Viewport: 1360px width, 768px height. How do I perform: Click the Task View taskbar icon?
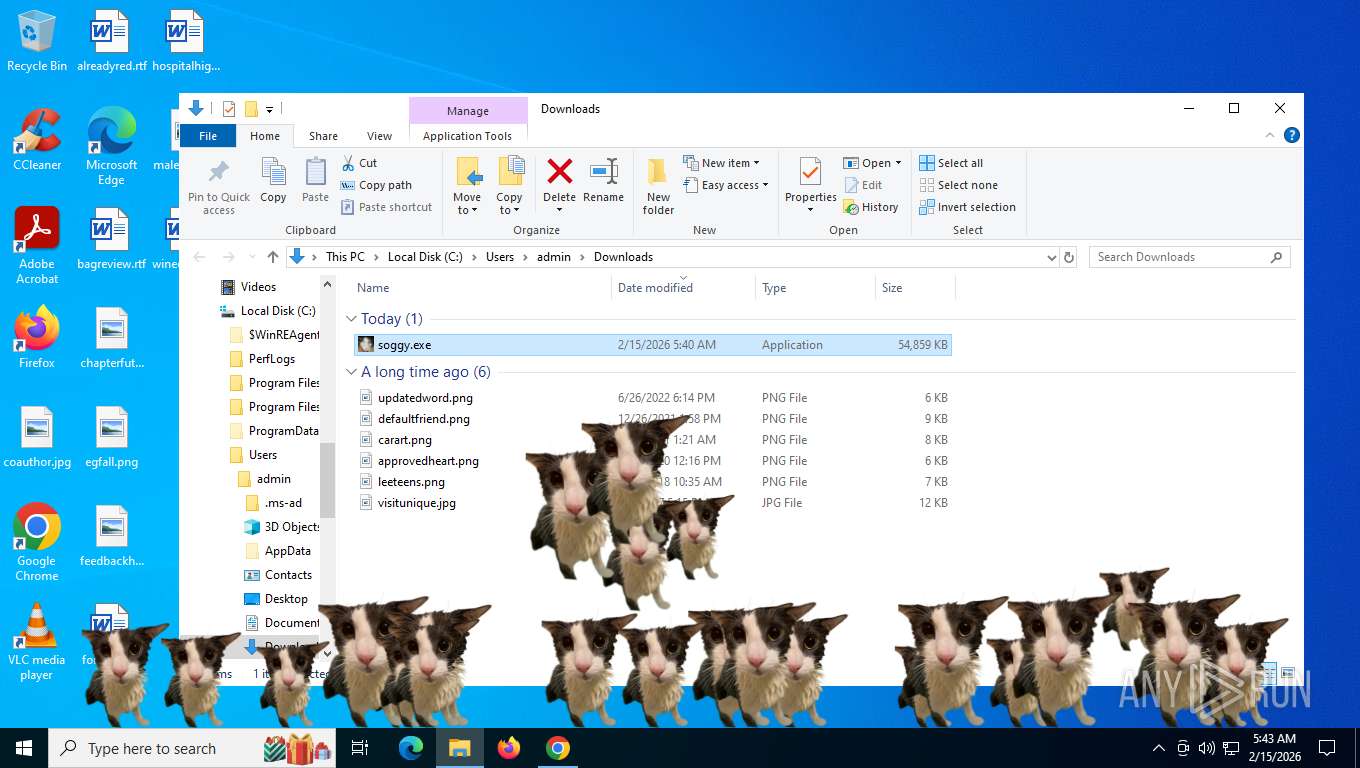(x=360, y=748)
